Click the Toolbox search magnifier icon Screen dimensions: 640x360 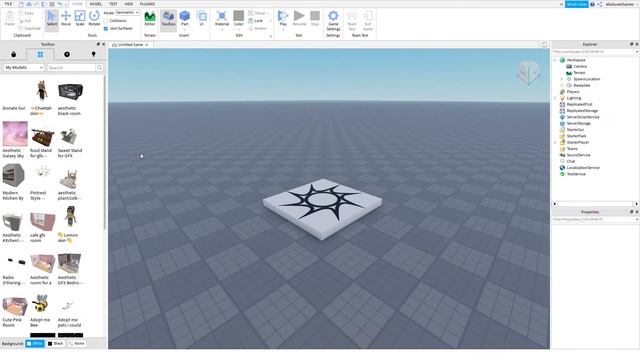(99, 67)
